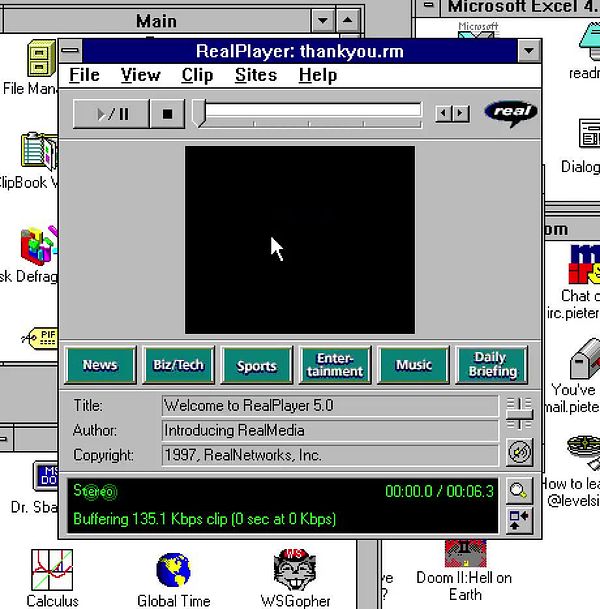Click the RealPlayer title bar minimize arrow

coord(529,50)
